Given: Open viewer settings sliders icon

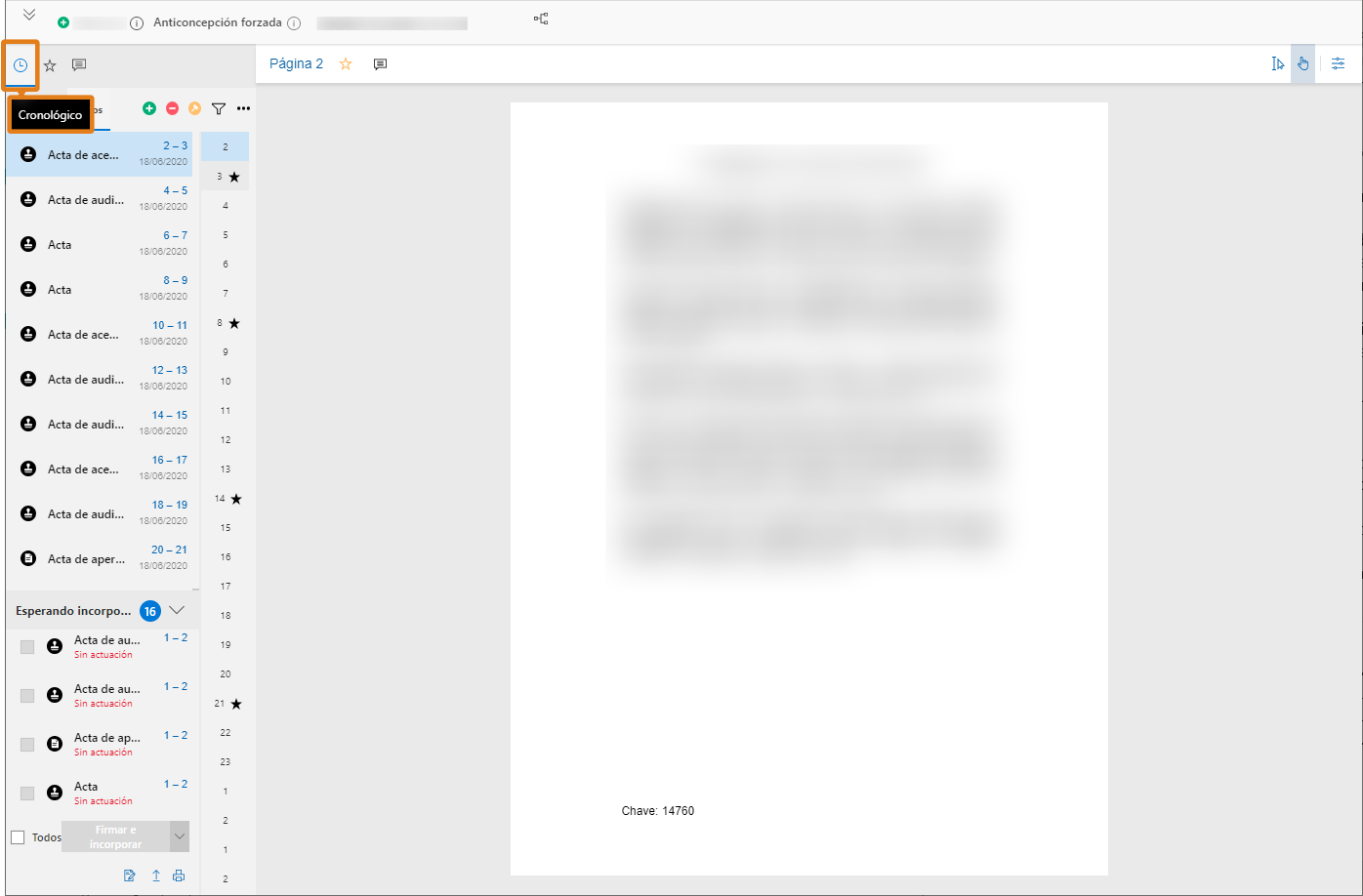Looking at the screenshot, I should (x=1338, y=63).
